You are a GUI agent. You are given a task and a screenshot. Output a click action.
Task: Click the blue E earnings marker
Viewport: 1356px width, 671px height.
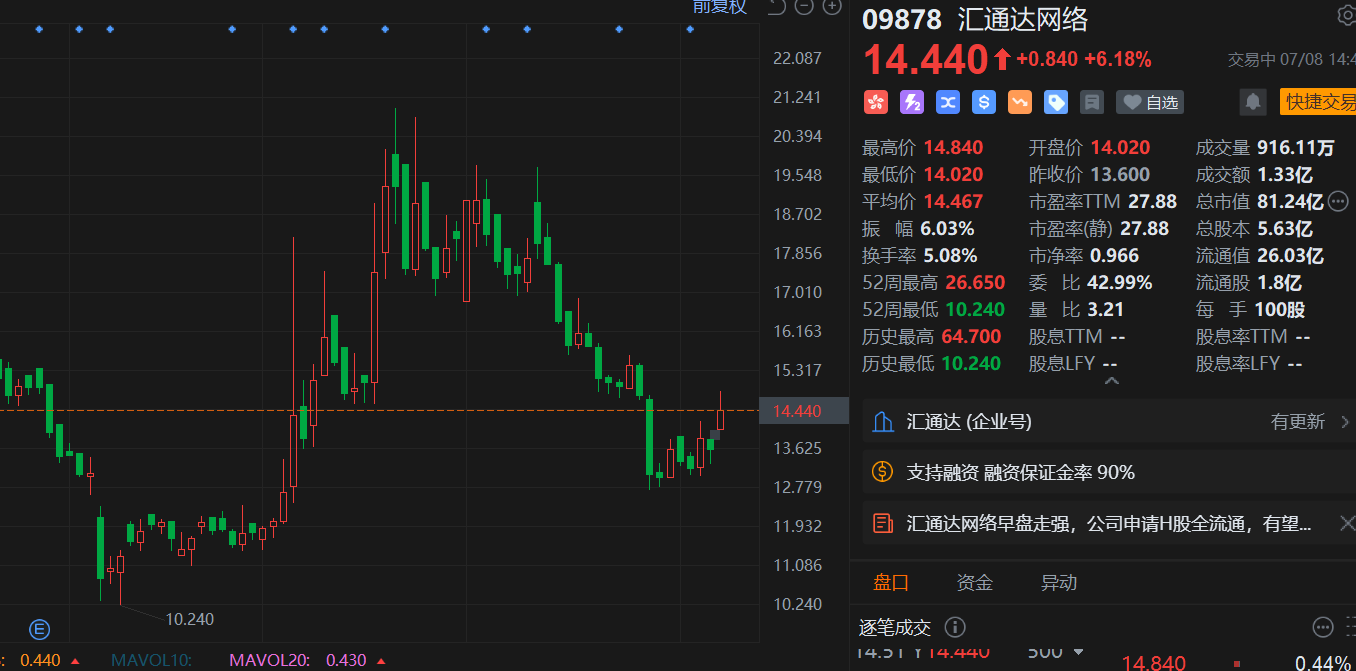[x=40, y=629]
